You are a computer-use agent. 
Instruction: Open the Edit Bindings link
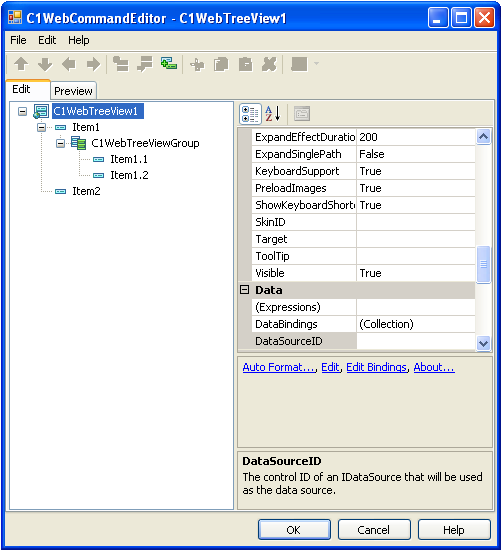click(x=377, y=367)
